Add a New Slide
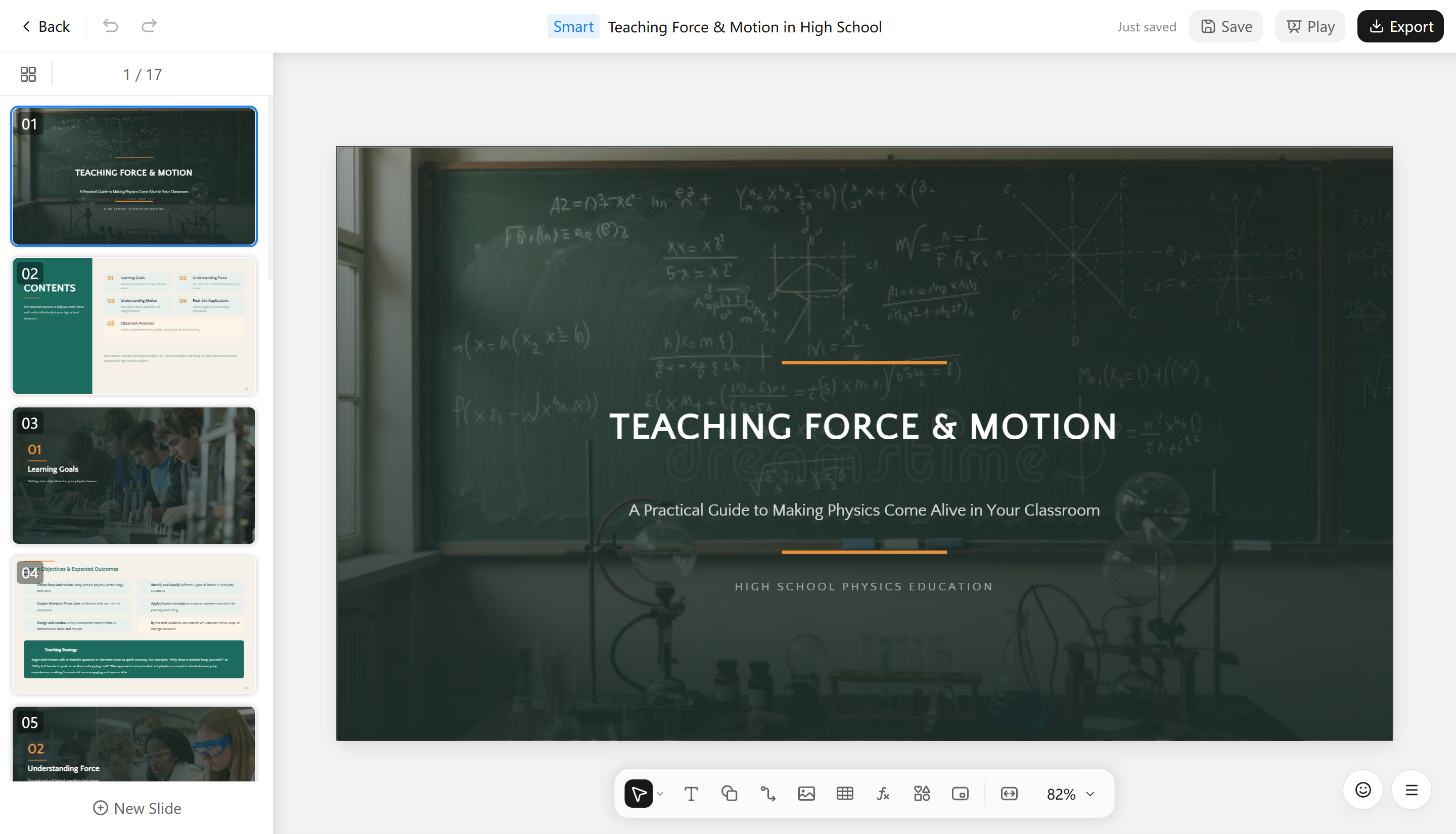Viewport: 1456px width, 834px height. pos(137,808)
